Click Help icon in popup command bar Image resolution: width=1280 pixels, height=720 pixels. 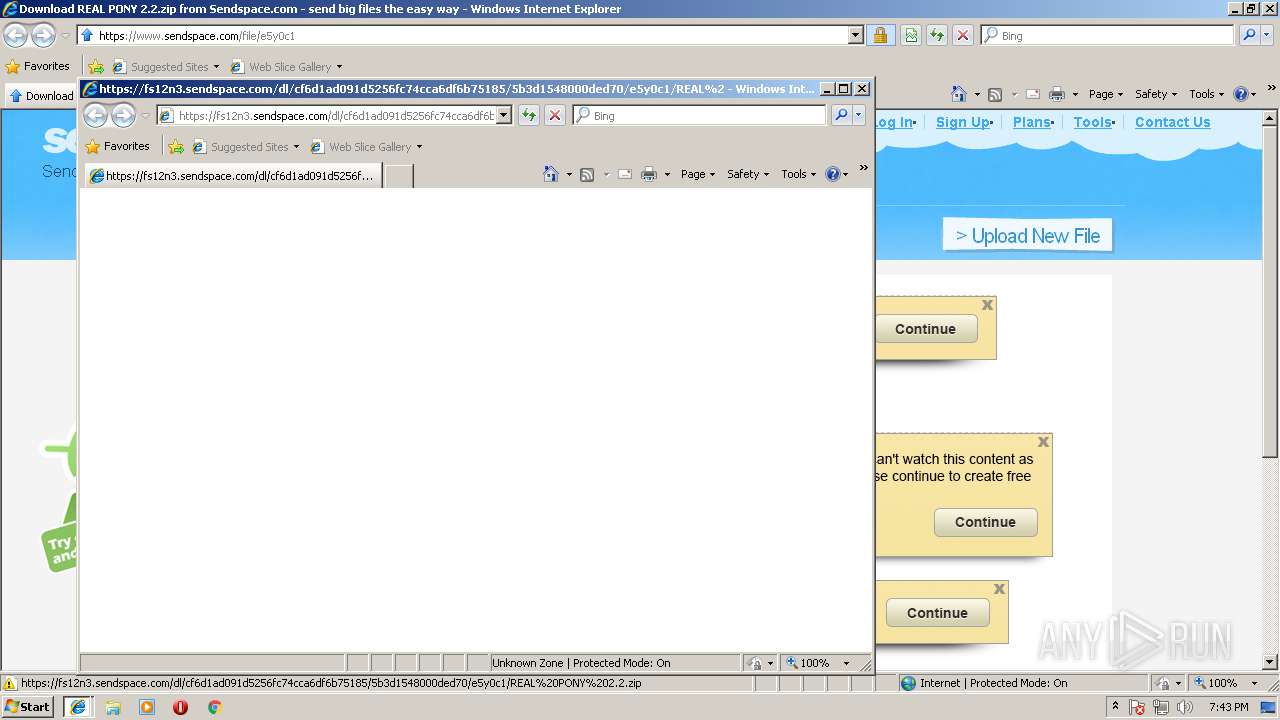(x=832, y=174)
